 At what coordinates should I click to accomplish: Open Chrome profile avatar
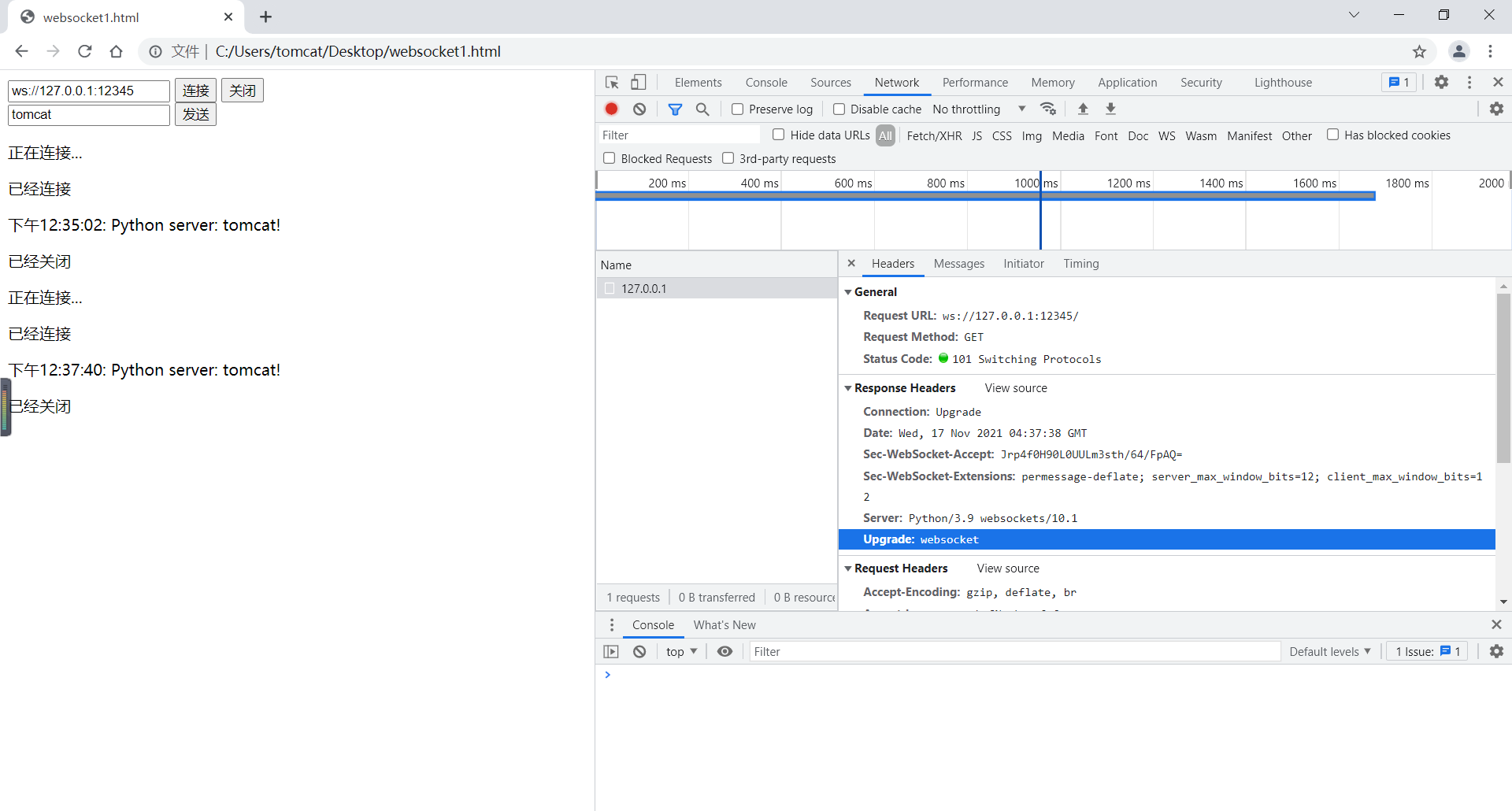click(x=1458, y=51)
